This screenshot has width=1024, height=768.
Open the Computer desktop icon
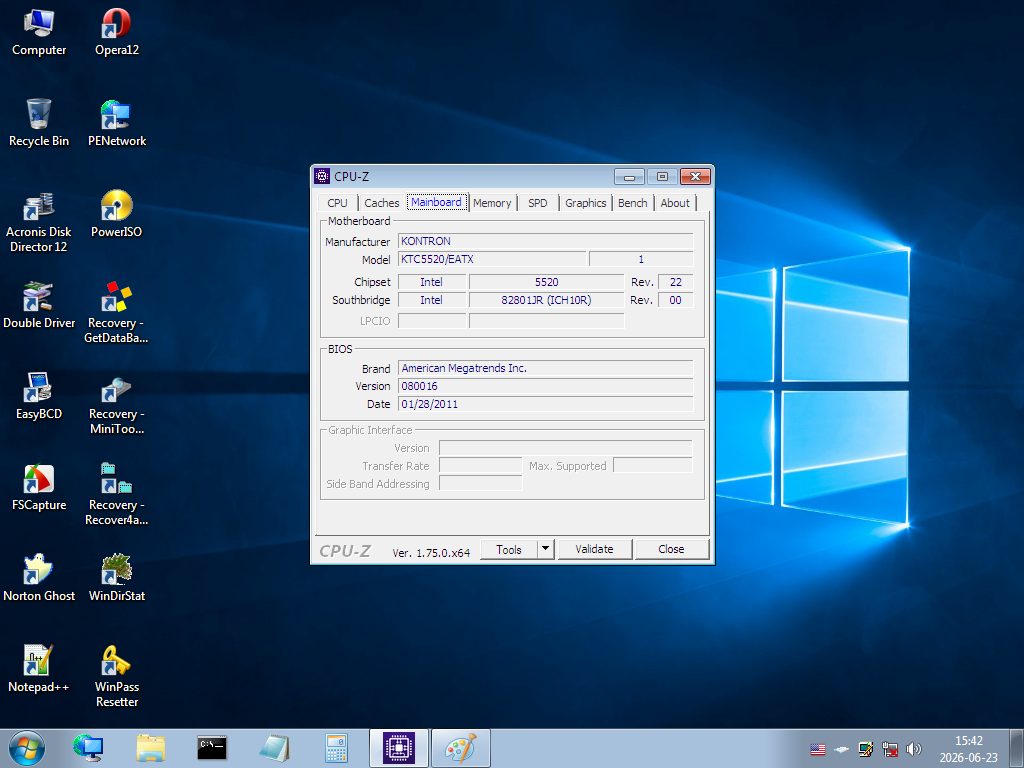(x=39, y=33)
